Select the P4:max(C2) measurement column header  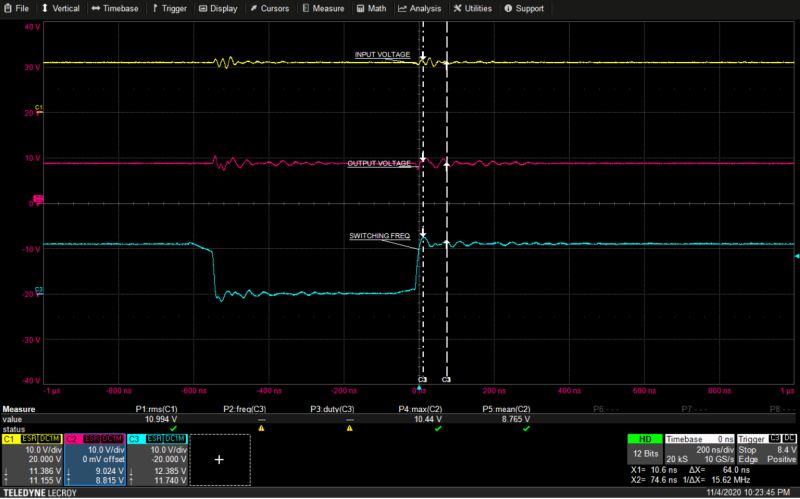[x=420, y=409]
